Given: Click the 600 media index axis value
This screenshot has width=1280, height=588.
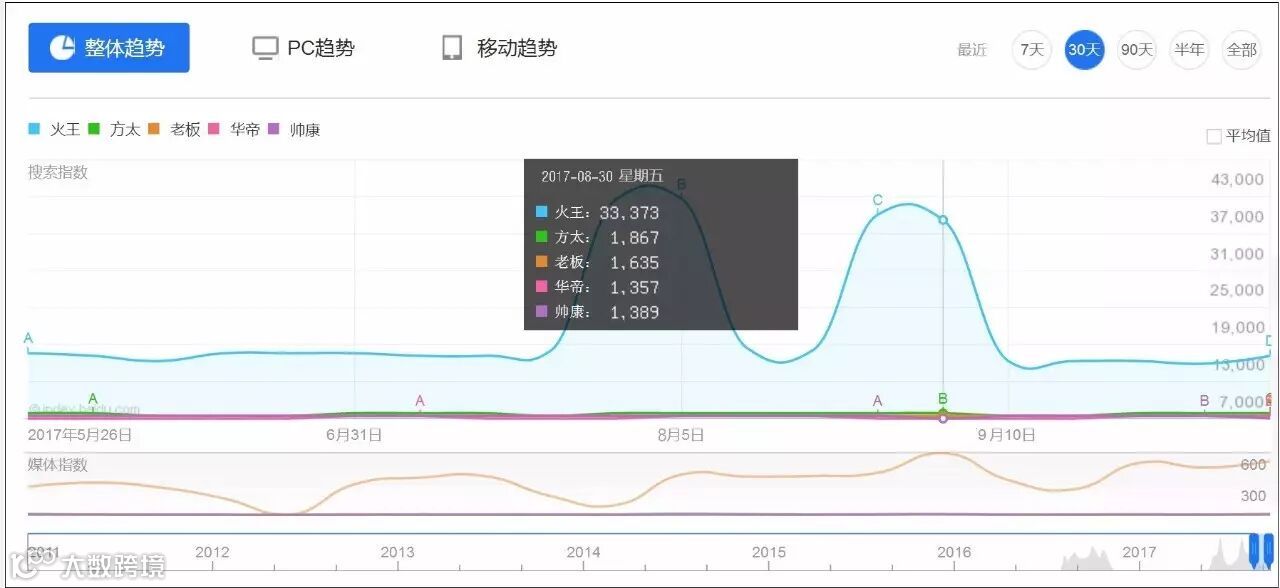Looking at the screenshot, I should pyautogui.click(x=1253, y=465).
